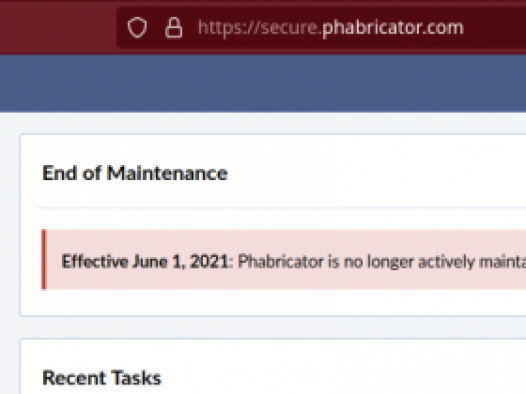This screenshot has height=394, width=526.
Task: Click the blue Phabricator header bar
Action: [x=263, y=83]
